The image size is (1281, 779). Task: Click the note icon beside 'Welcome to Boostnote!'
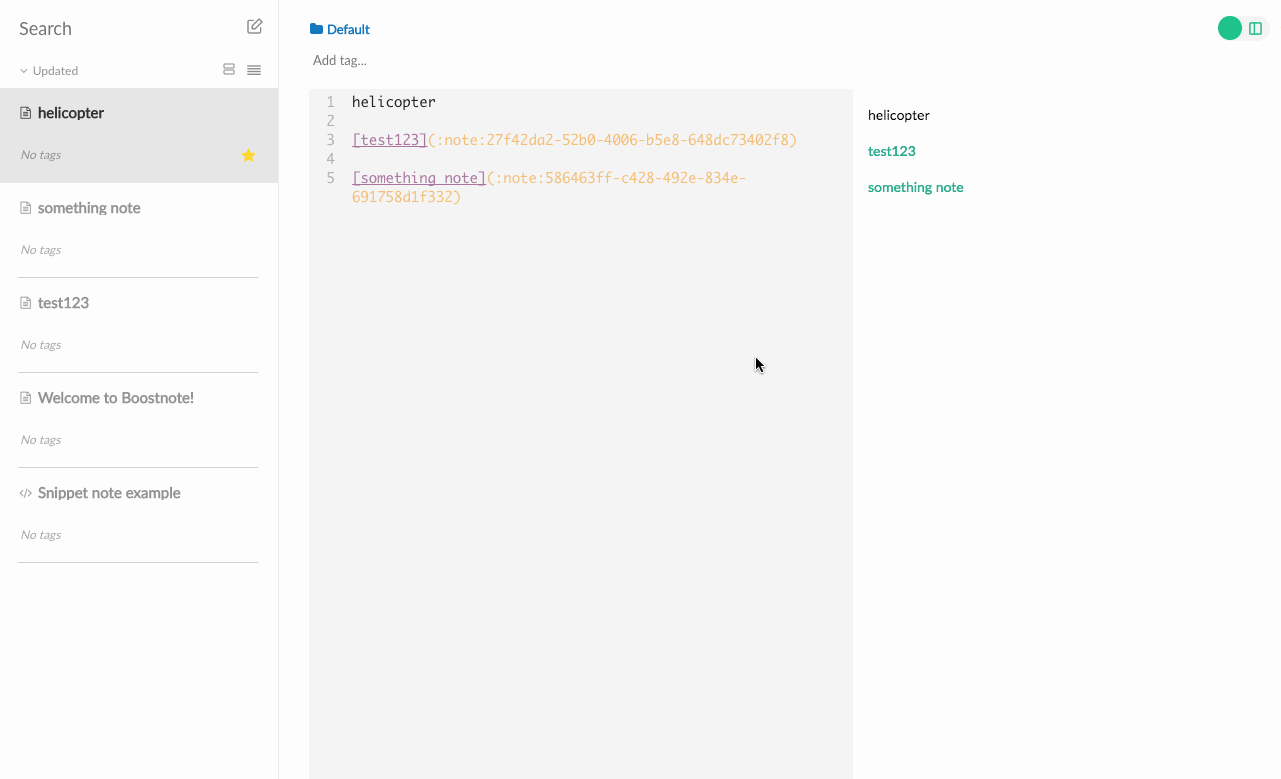pyautogui.click(x=24, y=397)
